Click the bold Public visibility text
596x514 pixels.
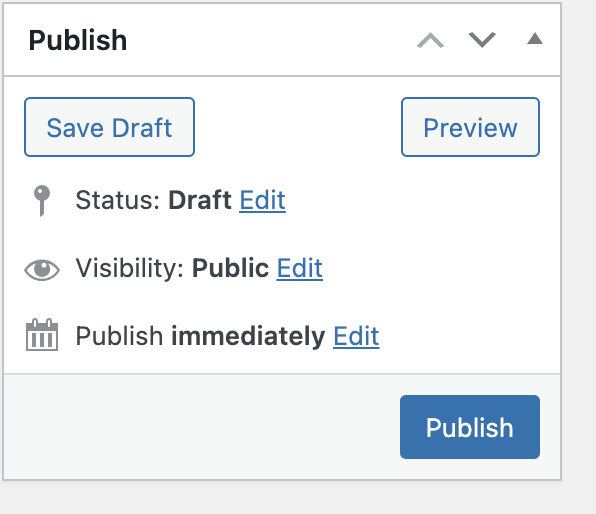coord(231,268)
